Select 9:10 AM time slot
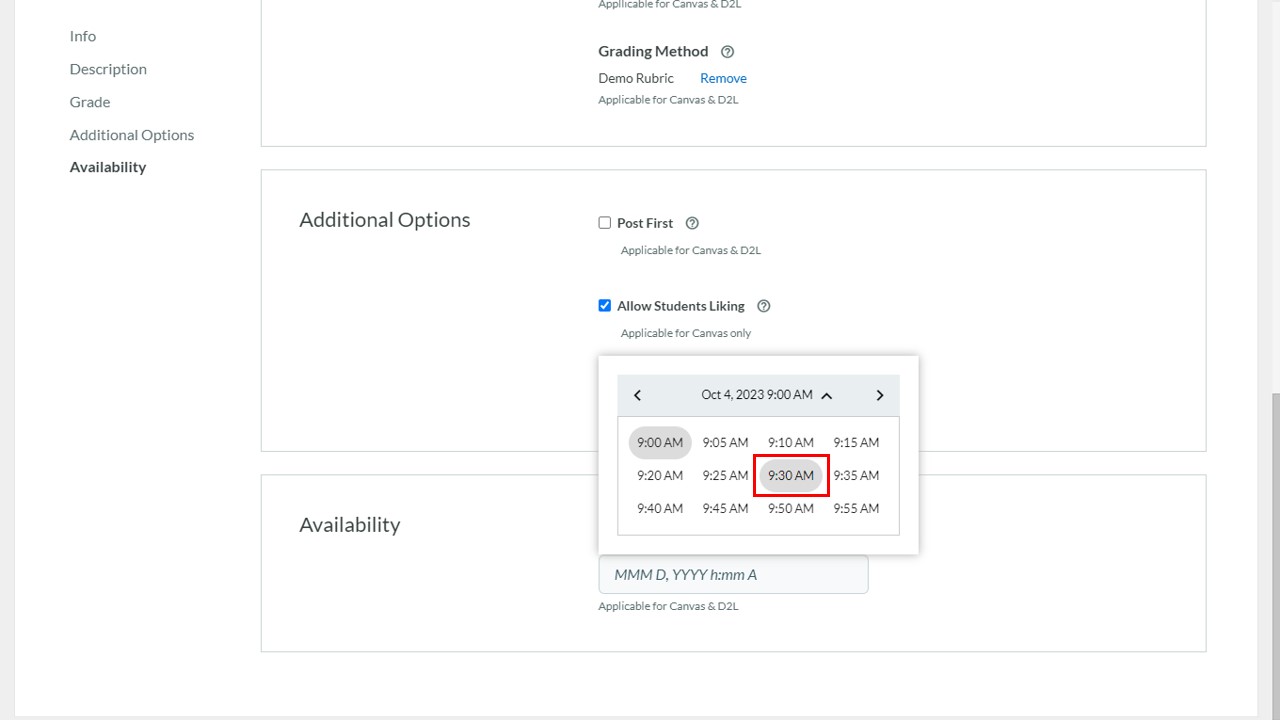 [791, 443]
